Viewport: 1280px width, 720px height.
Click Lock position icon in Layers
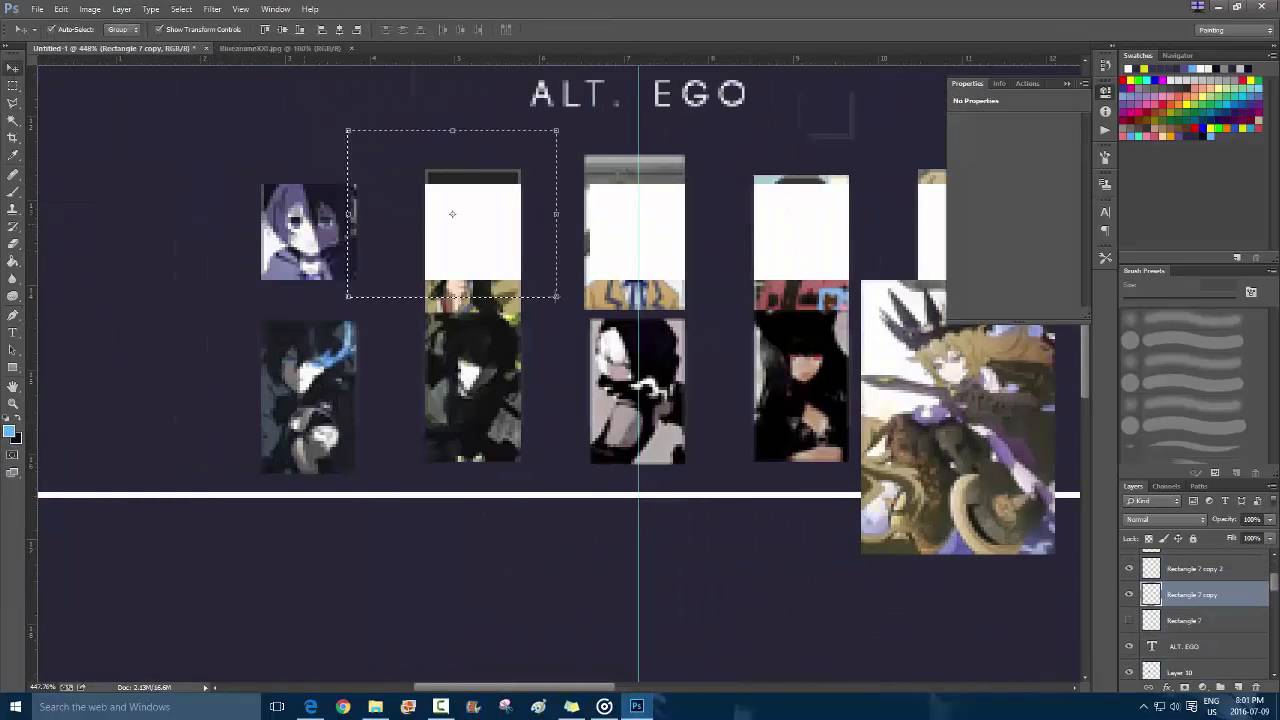[1178, 538]
